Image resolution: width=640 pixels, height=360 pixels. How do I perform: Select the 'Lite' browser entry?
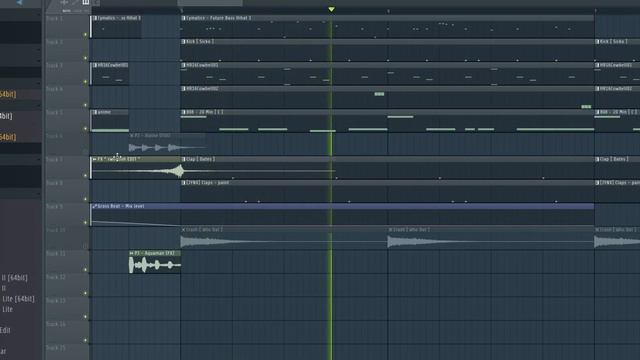[x=7, y=309]
